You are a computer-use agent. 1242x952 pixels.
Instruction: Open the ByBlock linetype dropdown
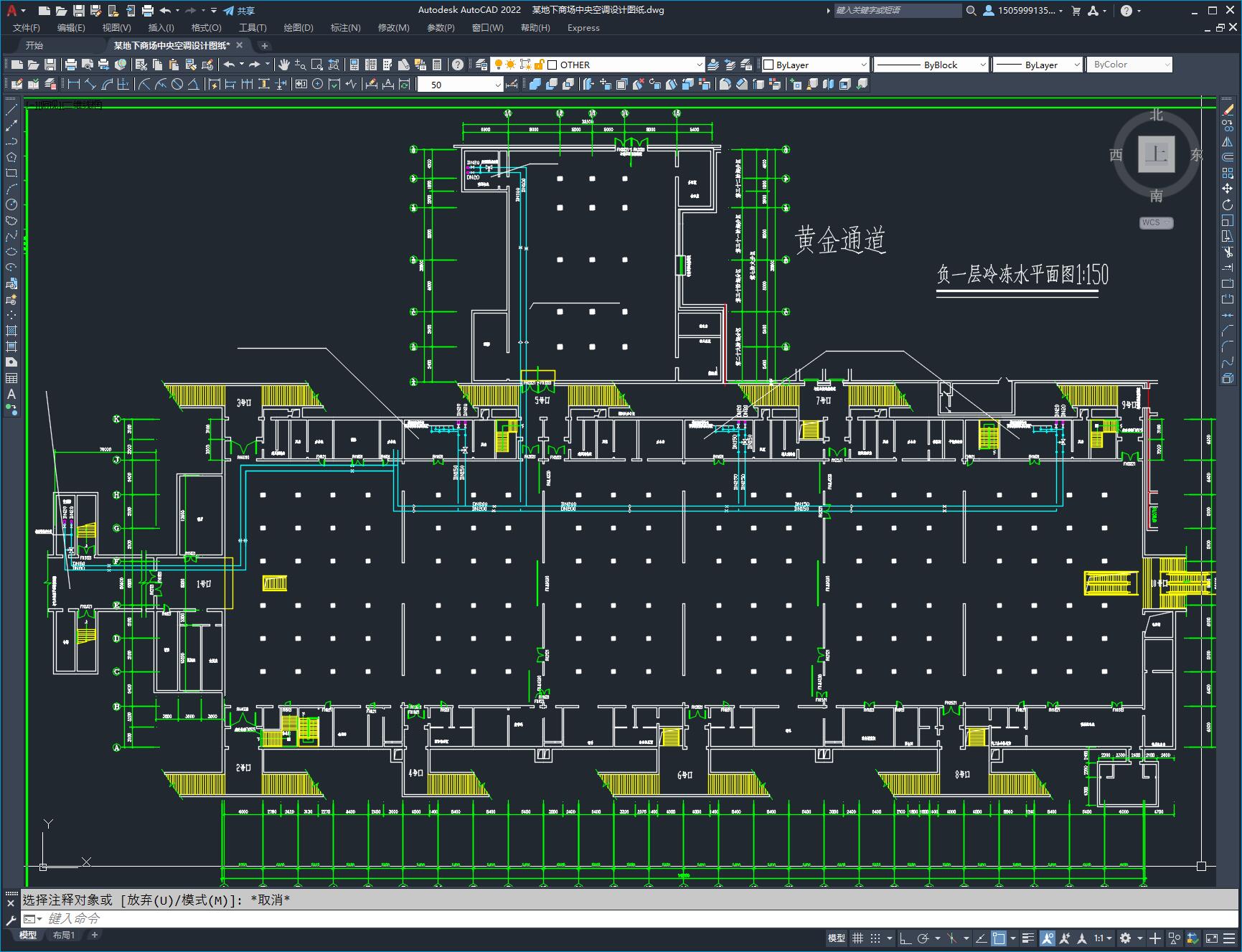pyautogui.click(x=931, y=65)
